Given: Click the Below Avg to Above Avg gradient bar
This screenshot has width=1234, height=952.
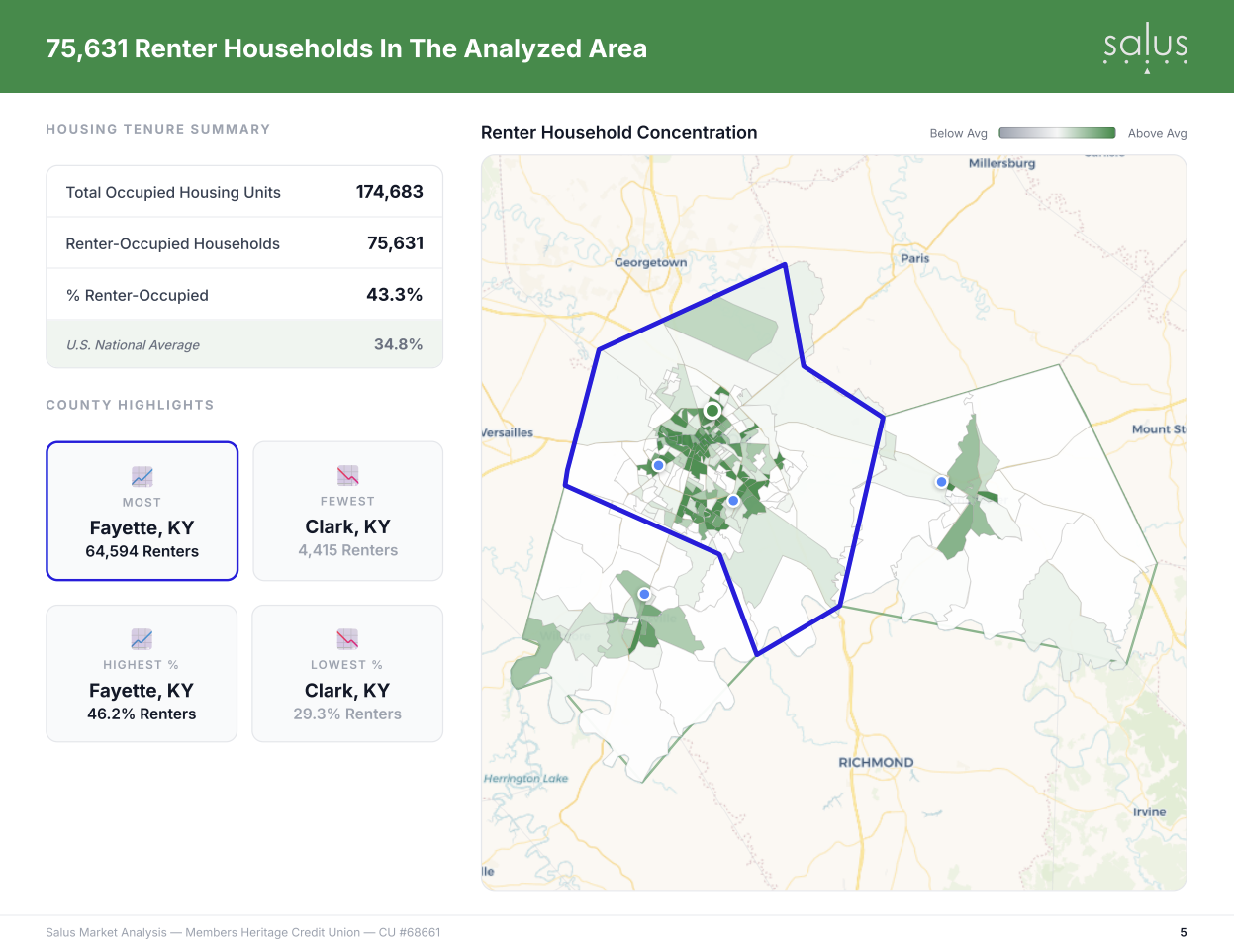Looking at the screenshot, I should (1057, 133).
